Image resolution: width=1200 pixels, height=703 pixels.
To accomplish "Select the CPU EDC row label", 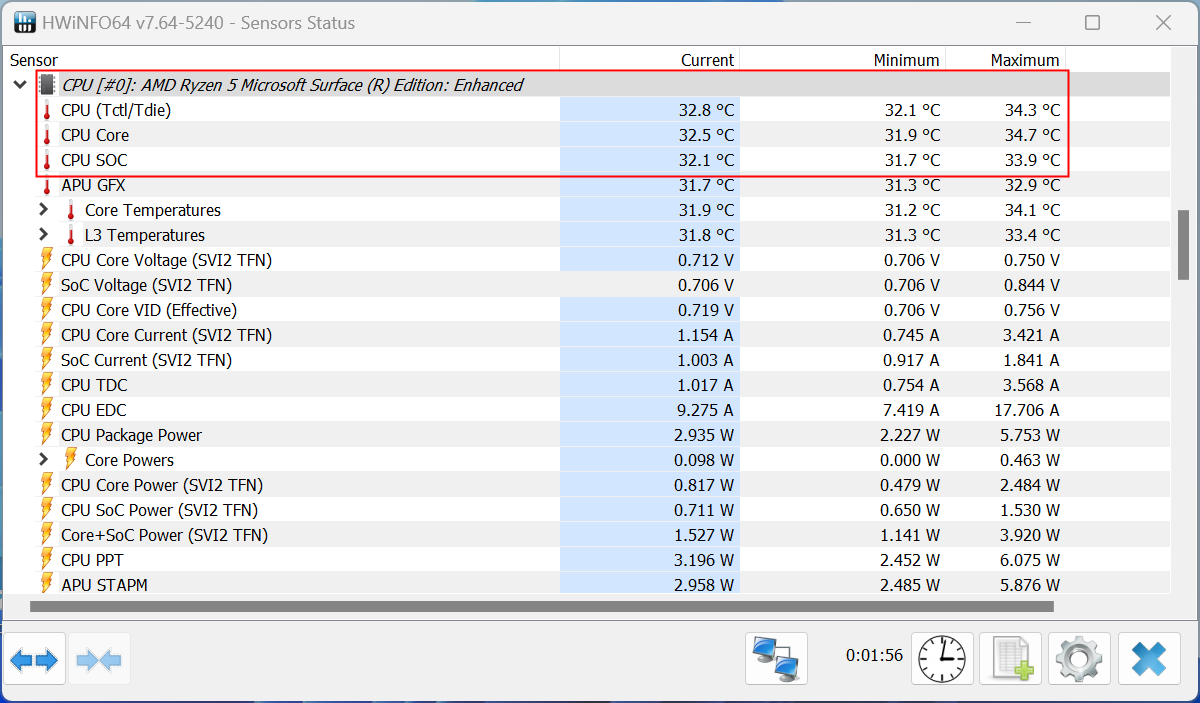I will (94, 410).
